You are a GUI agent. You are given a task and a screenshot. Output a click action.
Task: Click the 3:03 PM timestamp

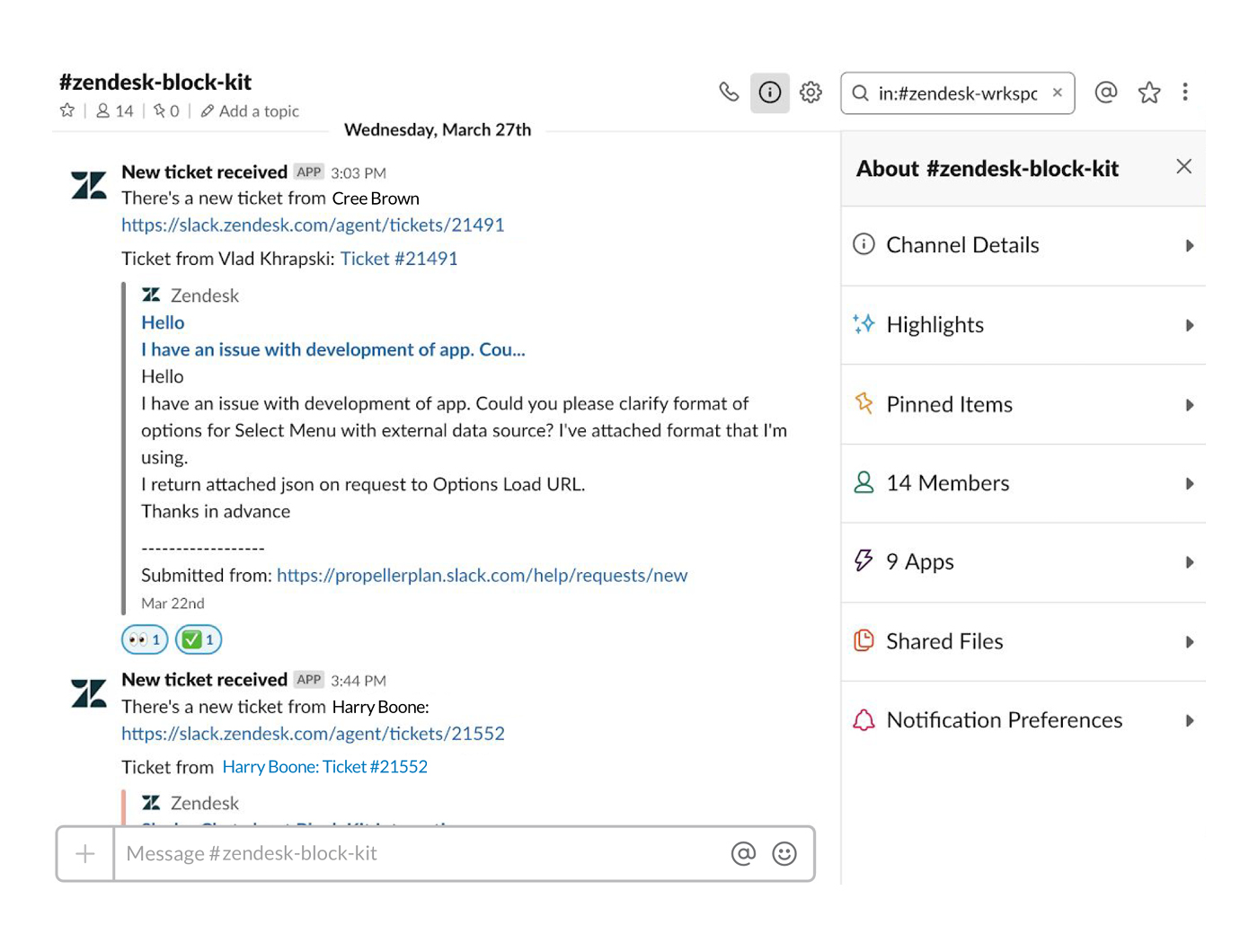pos(359,173)
